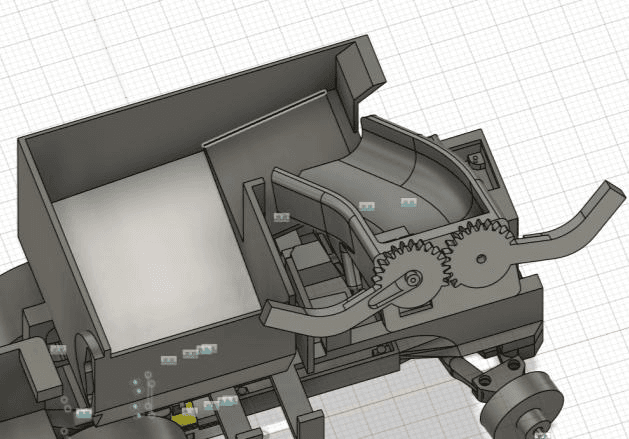Click the right gear with the center hole
Viewport: 629px width, 439px height.
click(x=479, y=256)
